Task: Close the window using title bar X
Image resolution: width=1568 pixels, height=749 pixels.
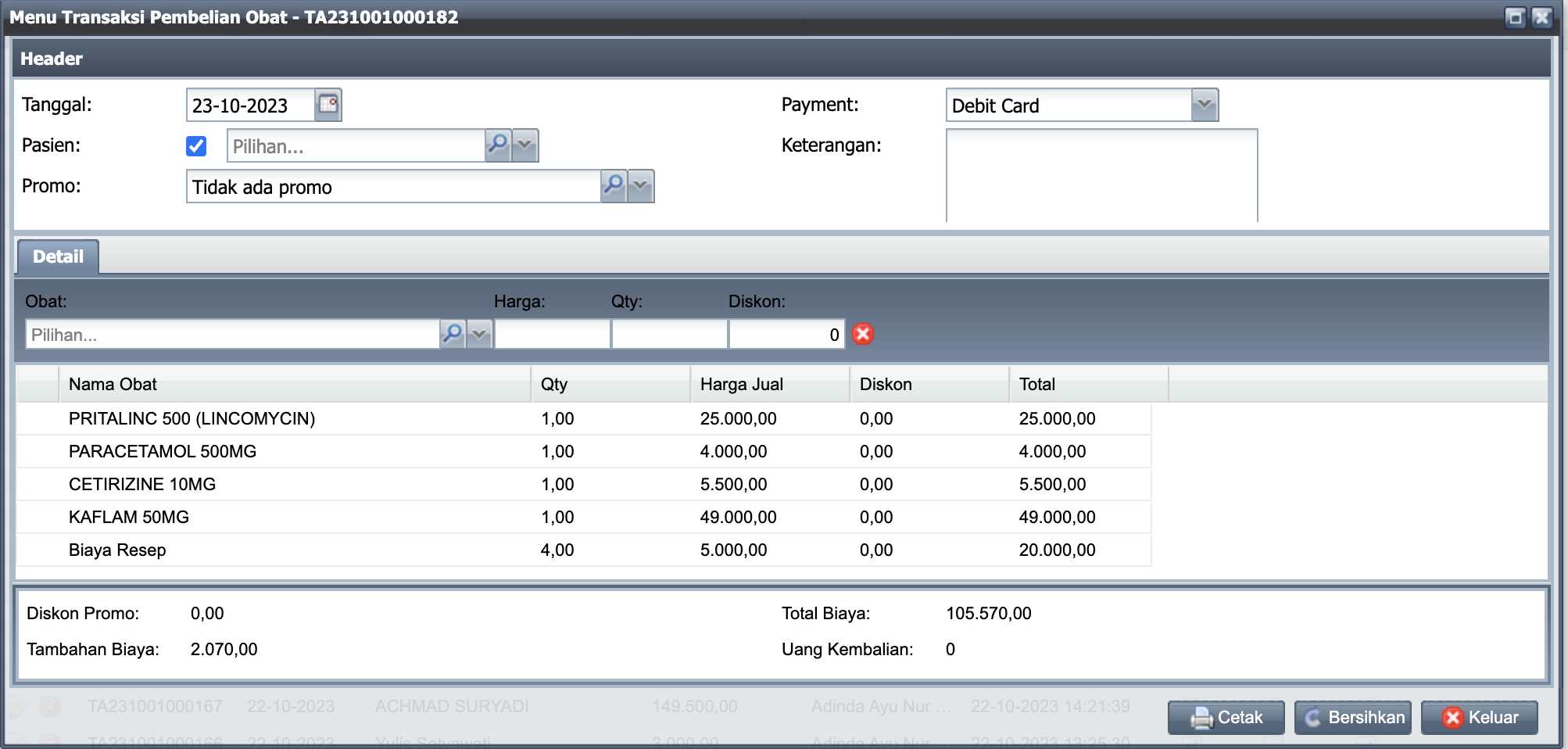Action: [x=1541, y=17]
